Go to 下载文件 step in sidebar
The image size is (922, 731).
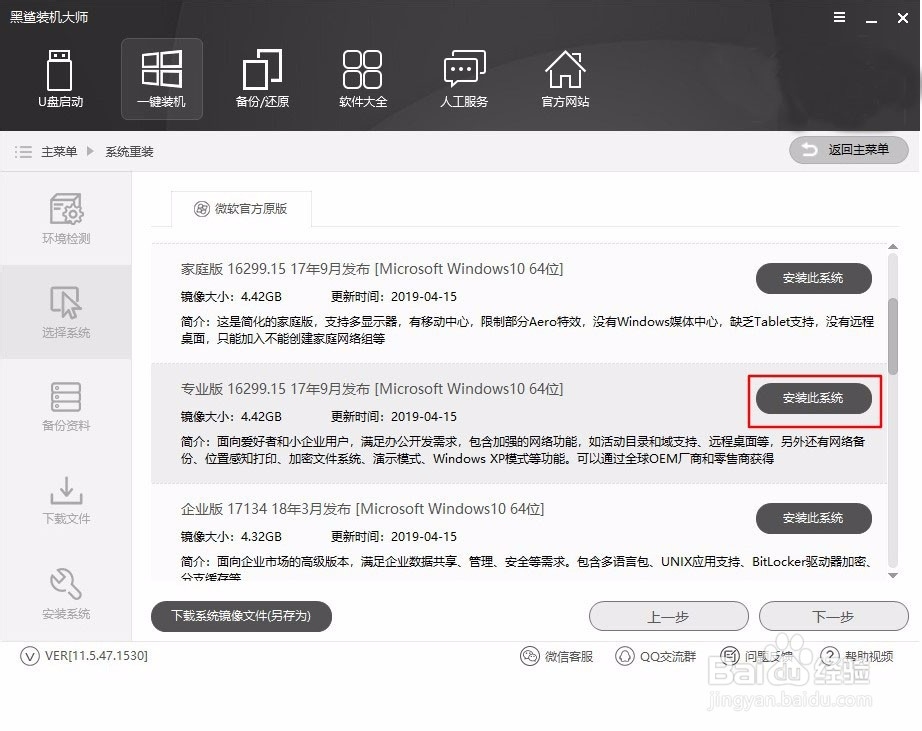point(66,500)
